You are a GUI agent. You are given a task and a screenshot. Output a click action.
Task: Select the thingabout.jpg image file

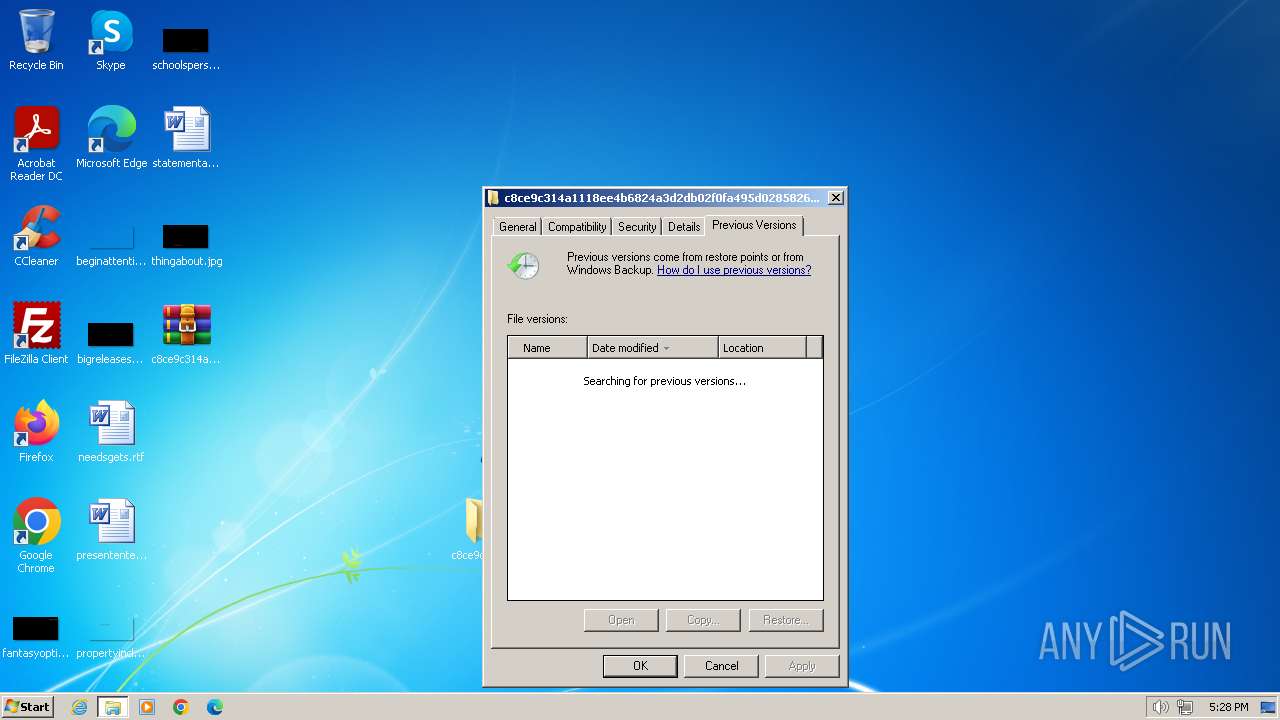tap(186, 245)
